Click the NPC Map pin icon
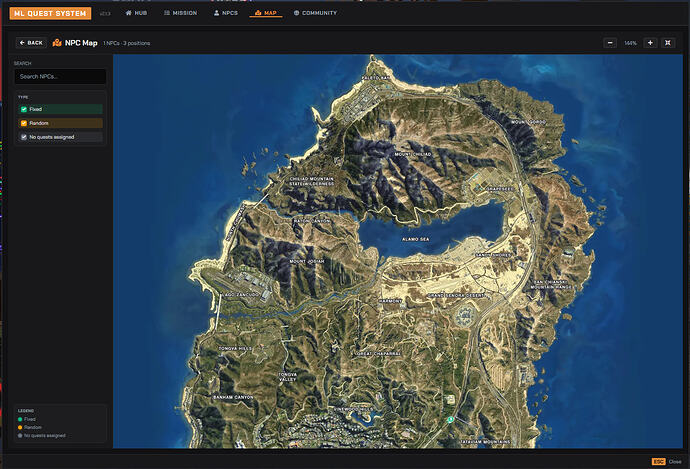The width and height of the screenshot is (690, 469). pos(57,43)
